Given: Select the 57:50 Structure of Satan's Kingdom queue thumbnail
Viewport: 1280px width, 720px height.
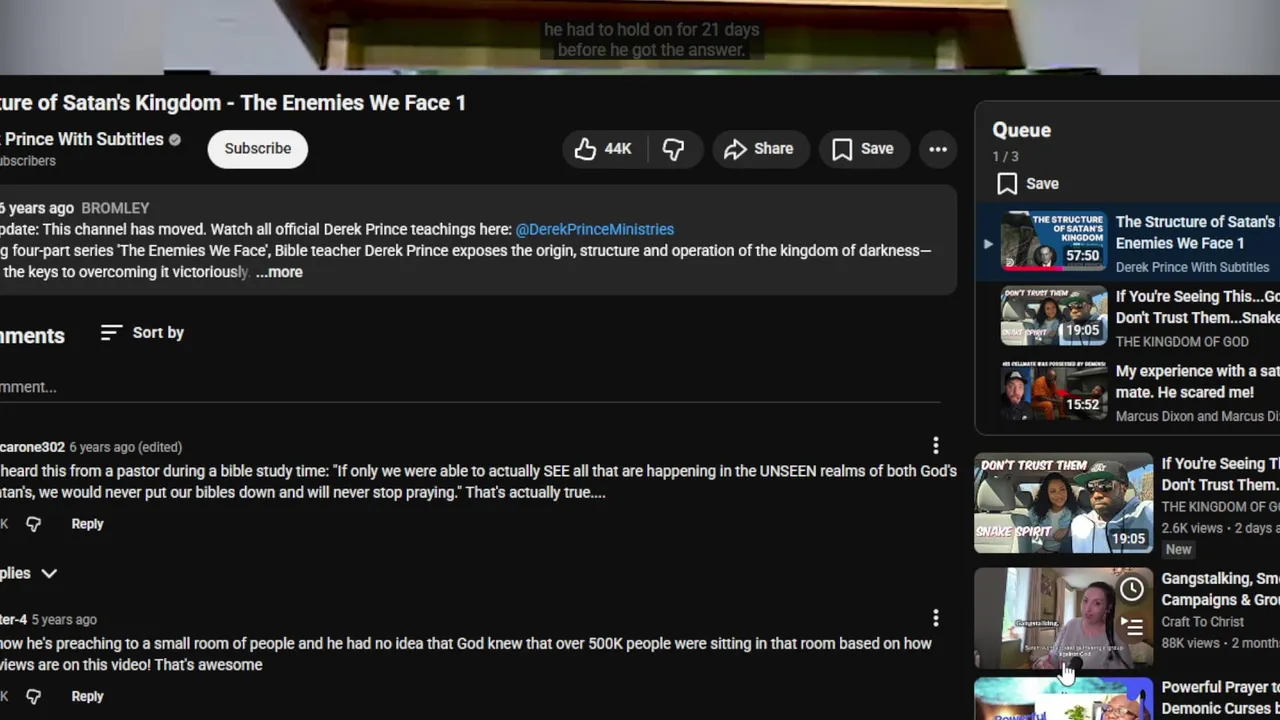Looking at the screenshot, I should click(1054, 241).
